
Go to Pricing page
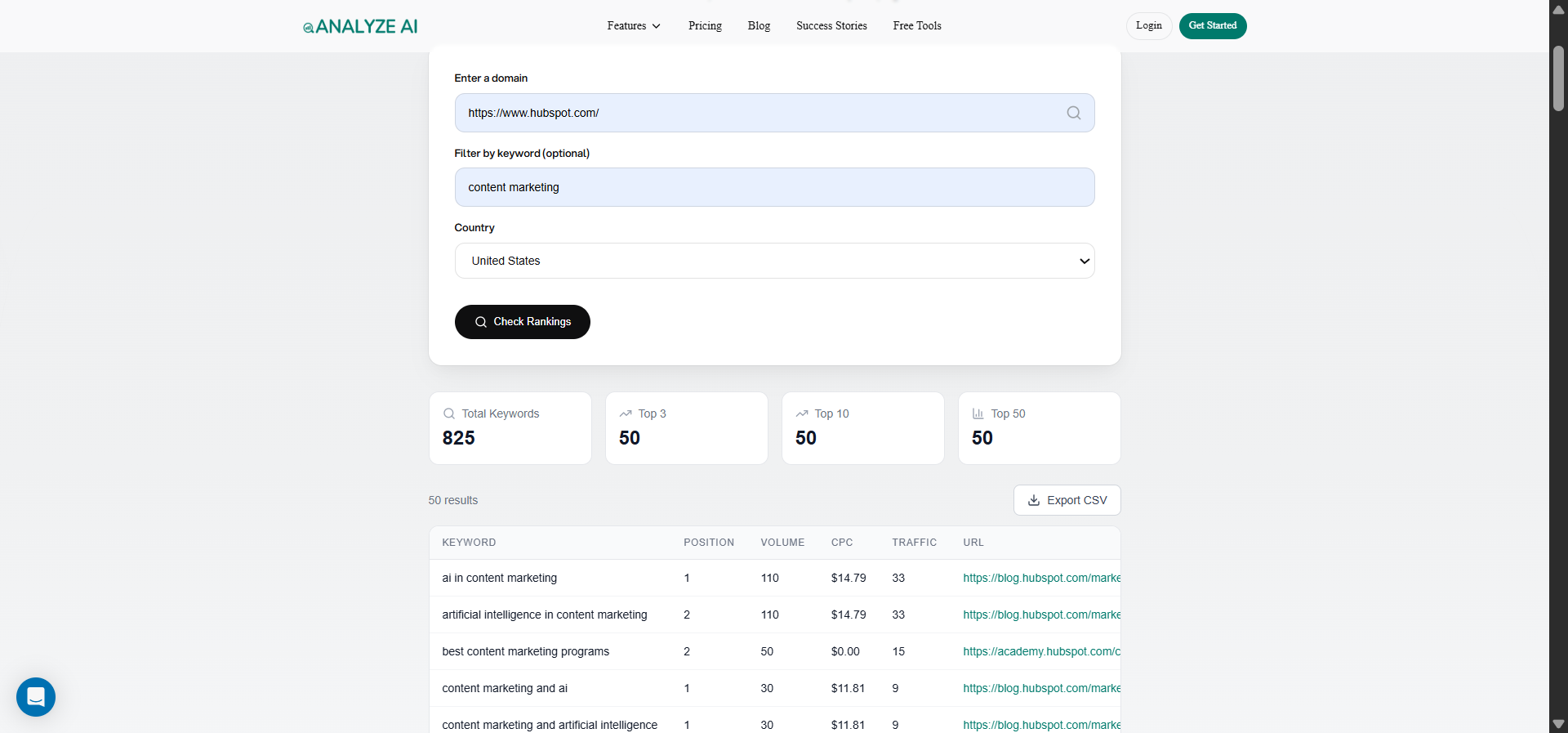point(705,26)
